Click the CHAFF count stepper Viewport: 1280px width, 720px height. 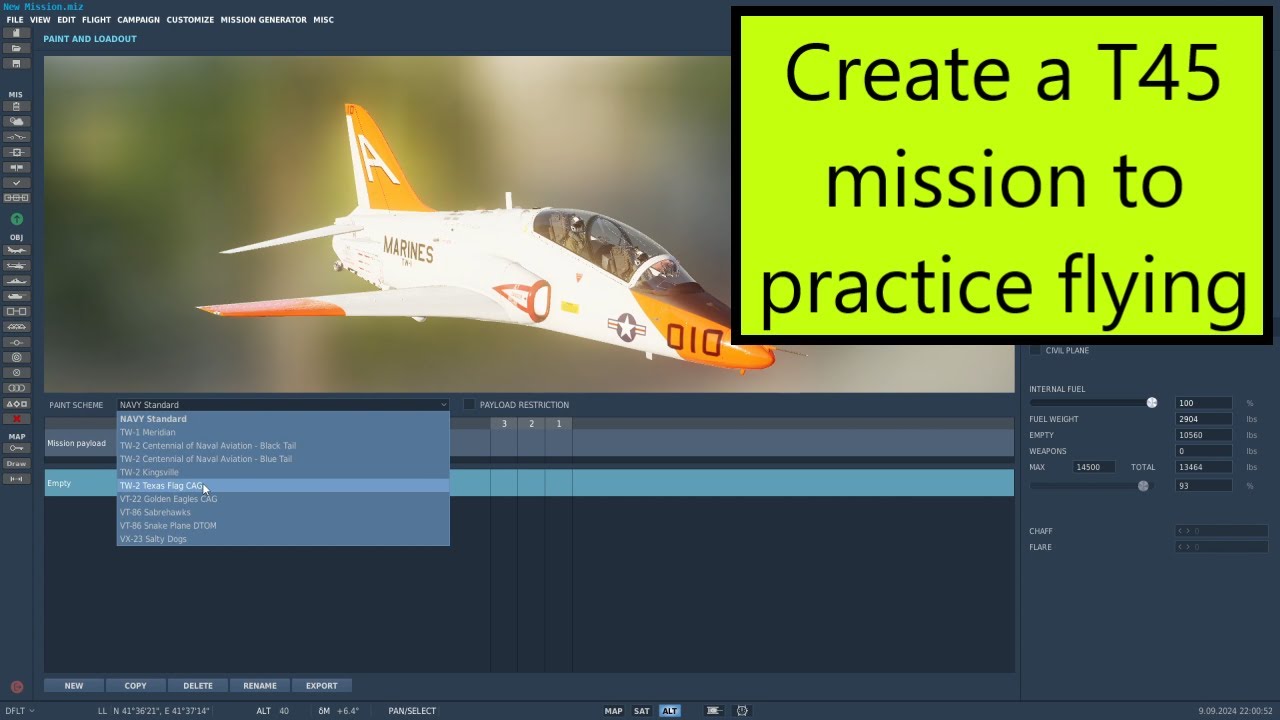coord(1221,531)
